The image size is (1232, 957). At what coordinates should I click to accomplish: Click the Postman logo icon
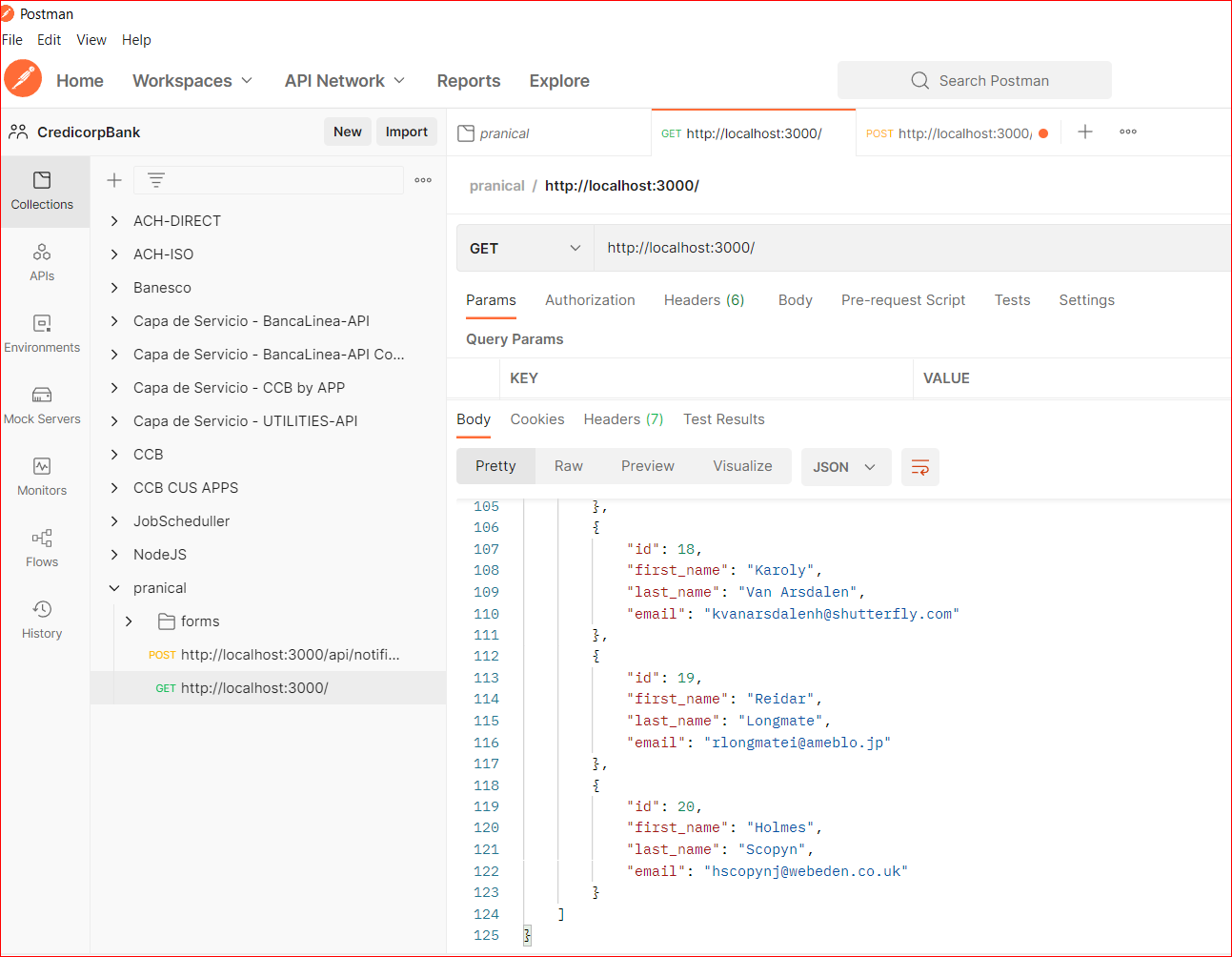23,79
